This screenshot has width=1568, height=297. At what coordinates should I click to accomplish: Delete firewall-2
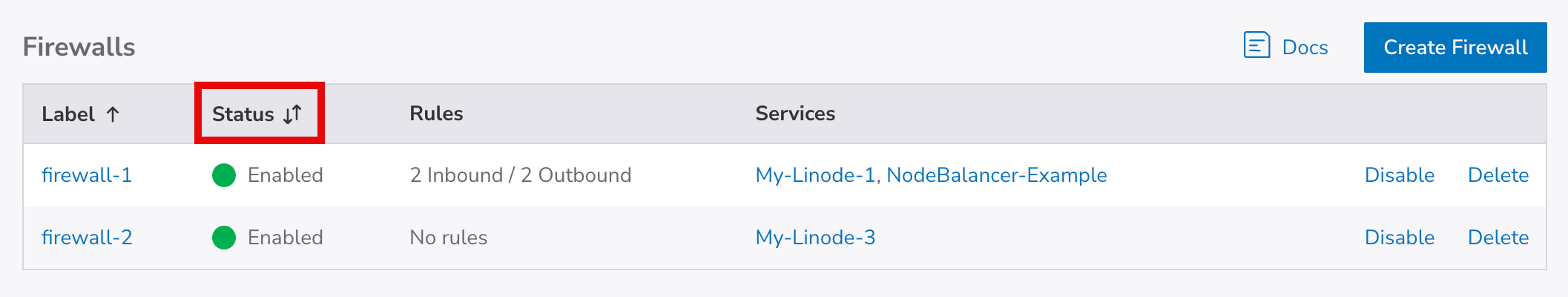pyautogui.click(x=1498, y=238)
